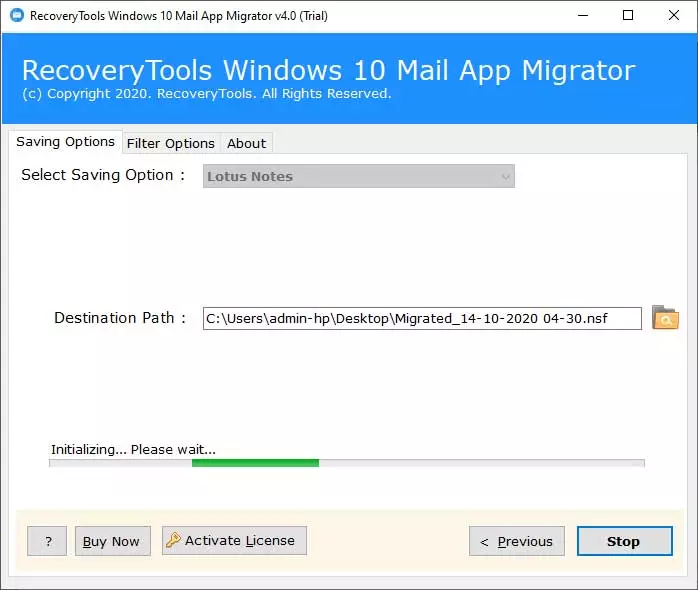Click the Activate License key button
Viewport: 698px width, 590px height.
click(x=234, y=541)
